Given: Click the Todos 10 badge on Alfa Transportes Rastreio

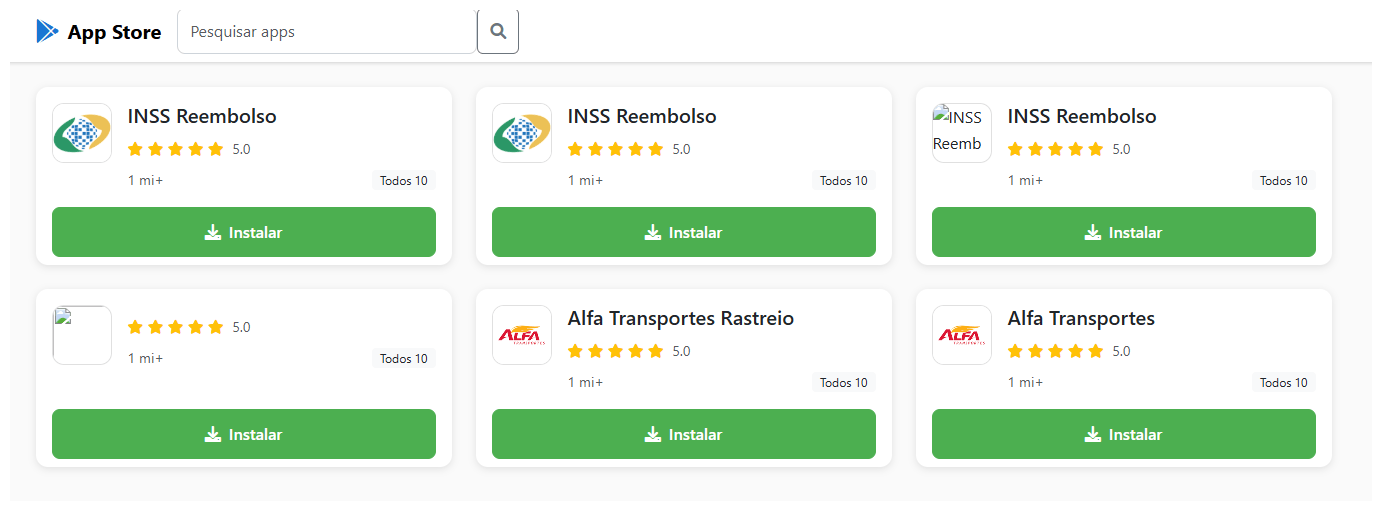Looking at the screenshot, I should [x=844, y=383].
